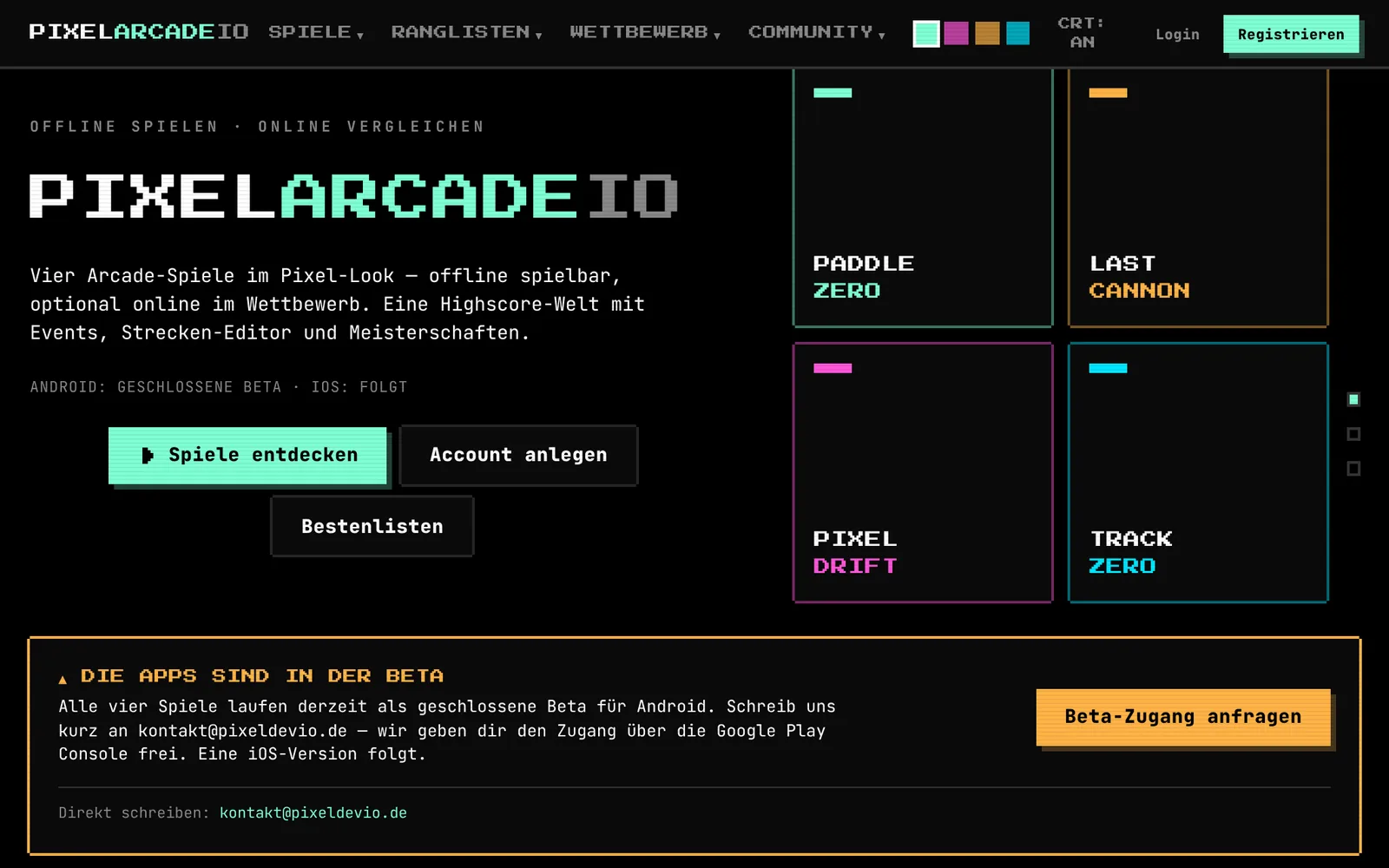This screenshot has height=868, width=1389.
Task: Choose the magenta theme swatch
Action: point(956,34)
